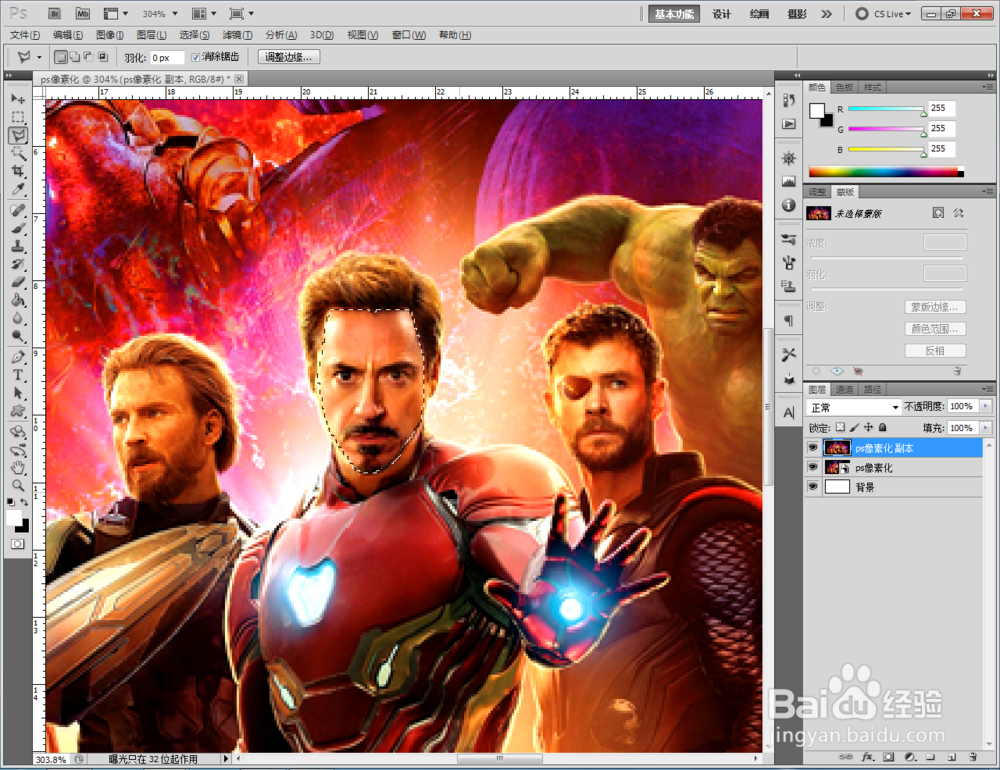Select the 设计 workspace
This screenshot has width=1000, height=770.
[721, 13]
